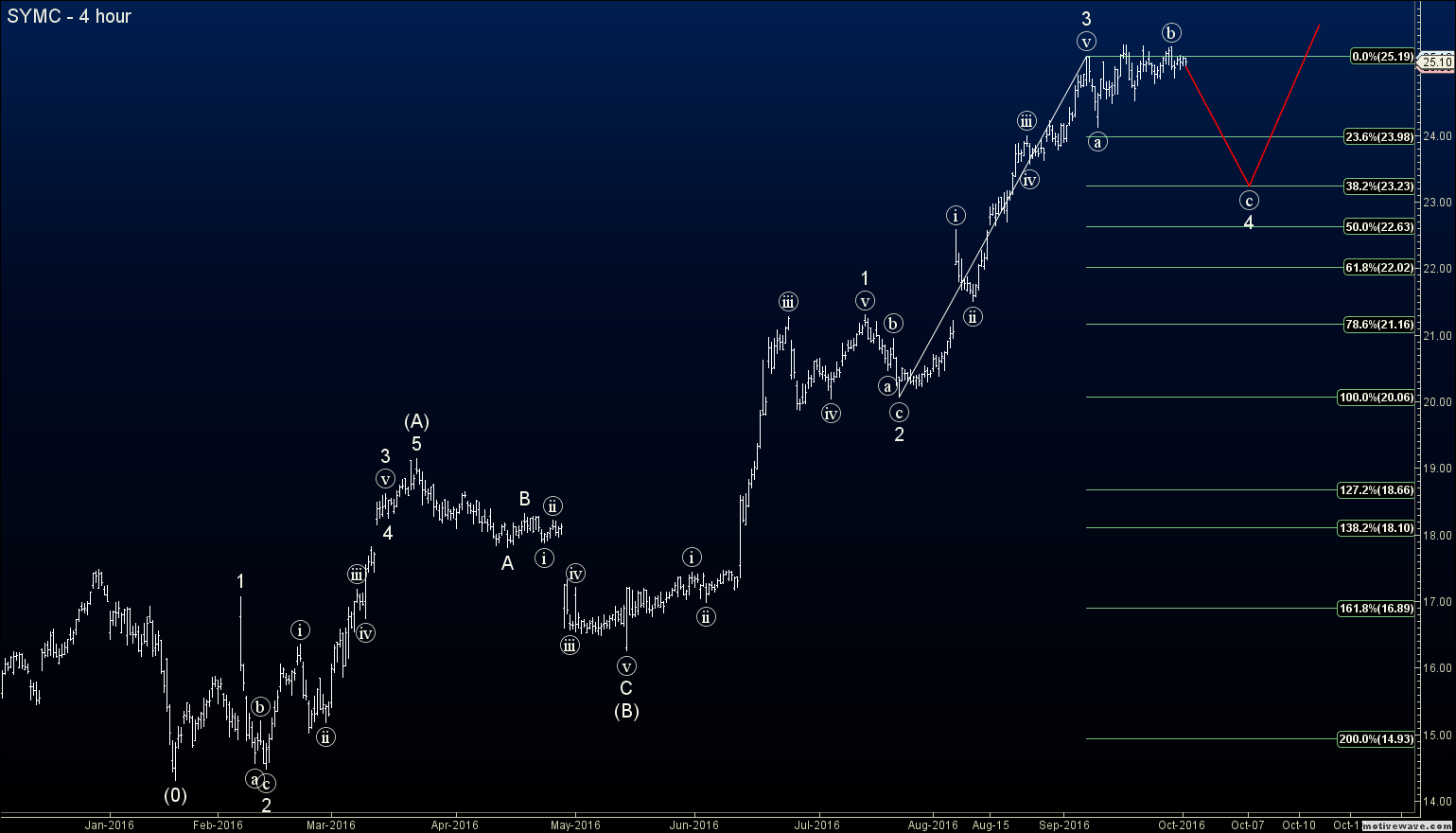Select 23.00 on the price axis

pos(1438,203)
